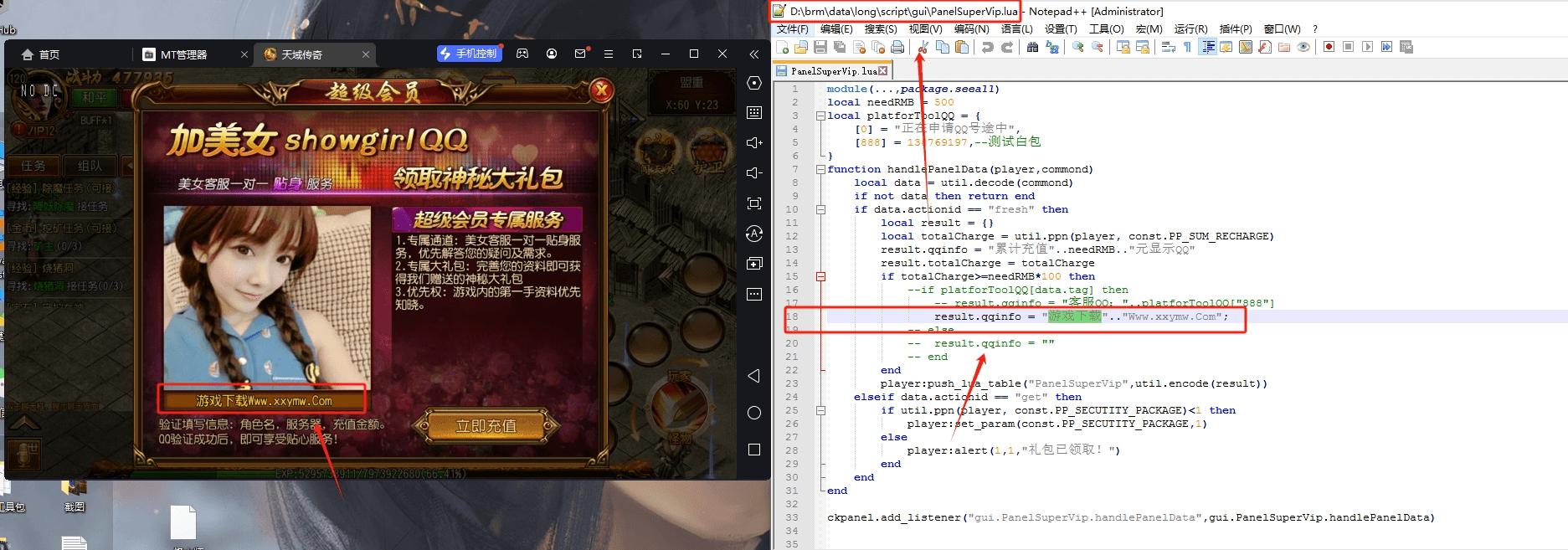
Task: Open Find with the binoculars icon
Action: click(x=1032, y=47)
